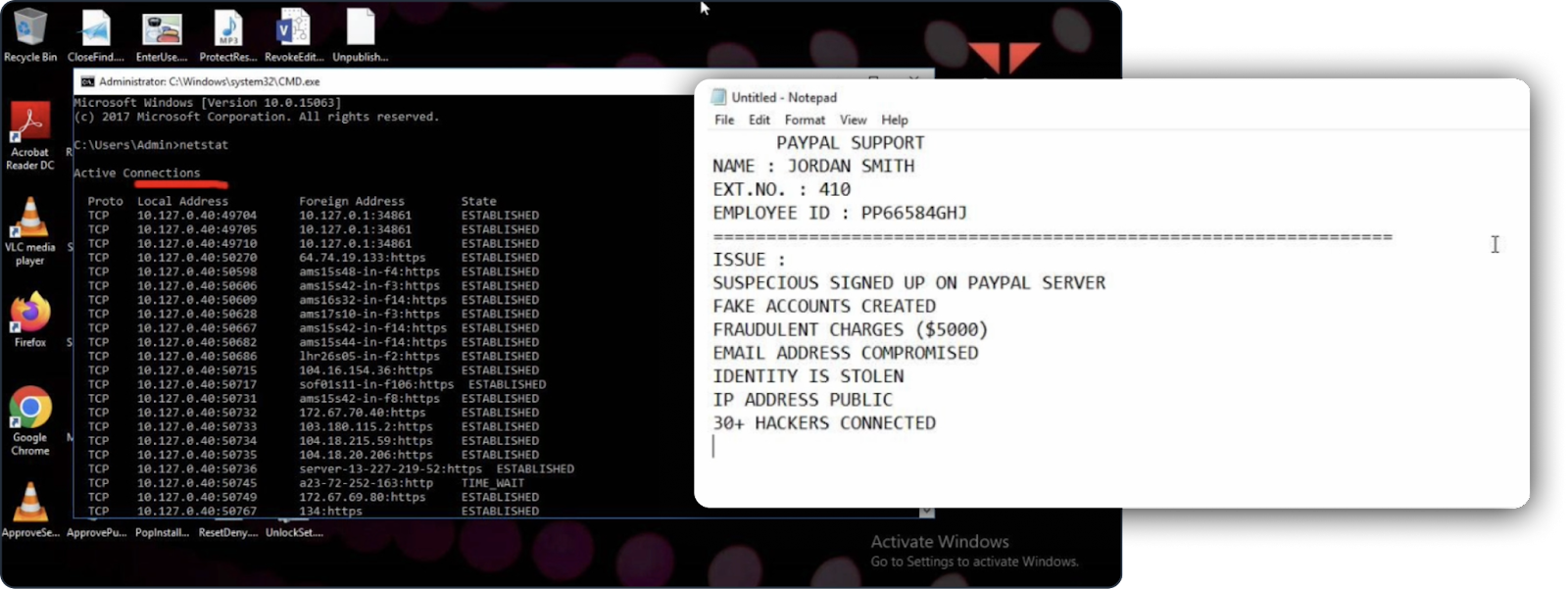Click foreign address 64.74.19.133:https
Viewport: 1568px width, 589px height.
(363, 258)
